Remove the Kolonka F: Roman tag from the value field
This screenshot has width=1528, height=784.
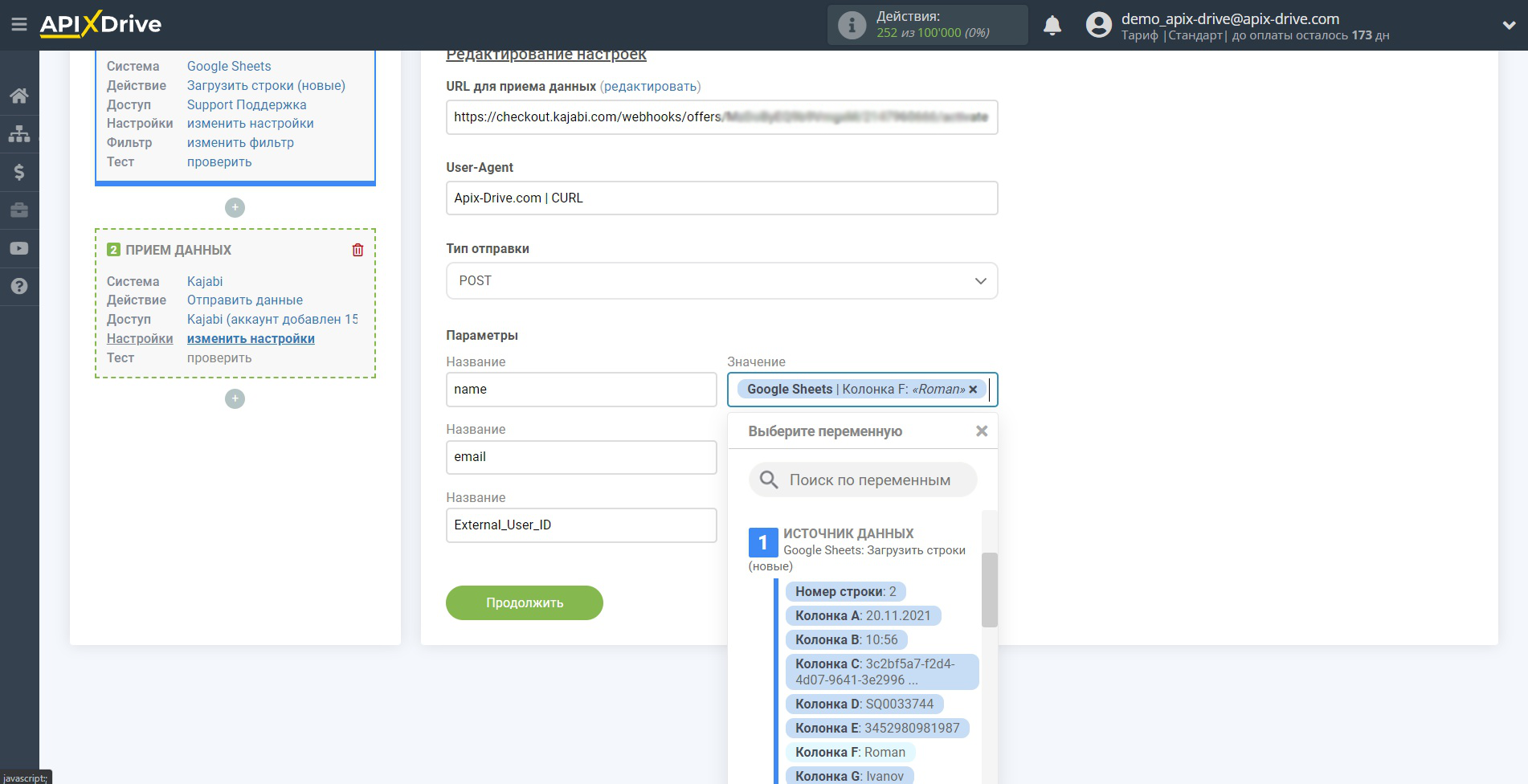(973, 389)
